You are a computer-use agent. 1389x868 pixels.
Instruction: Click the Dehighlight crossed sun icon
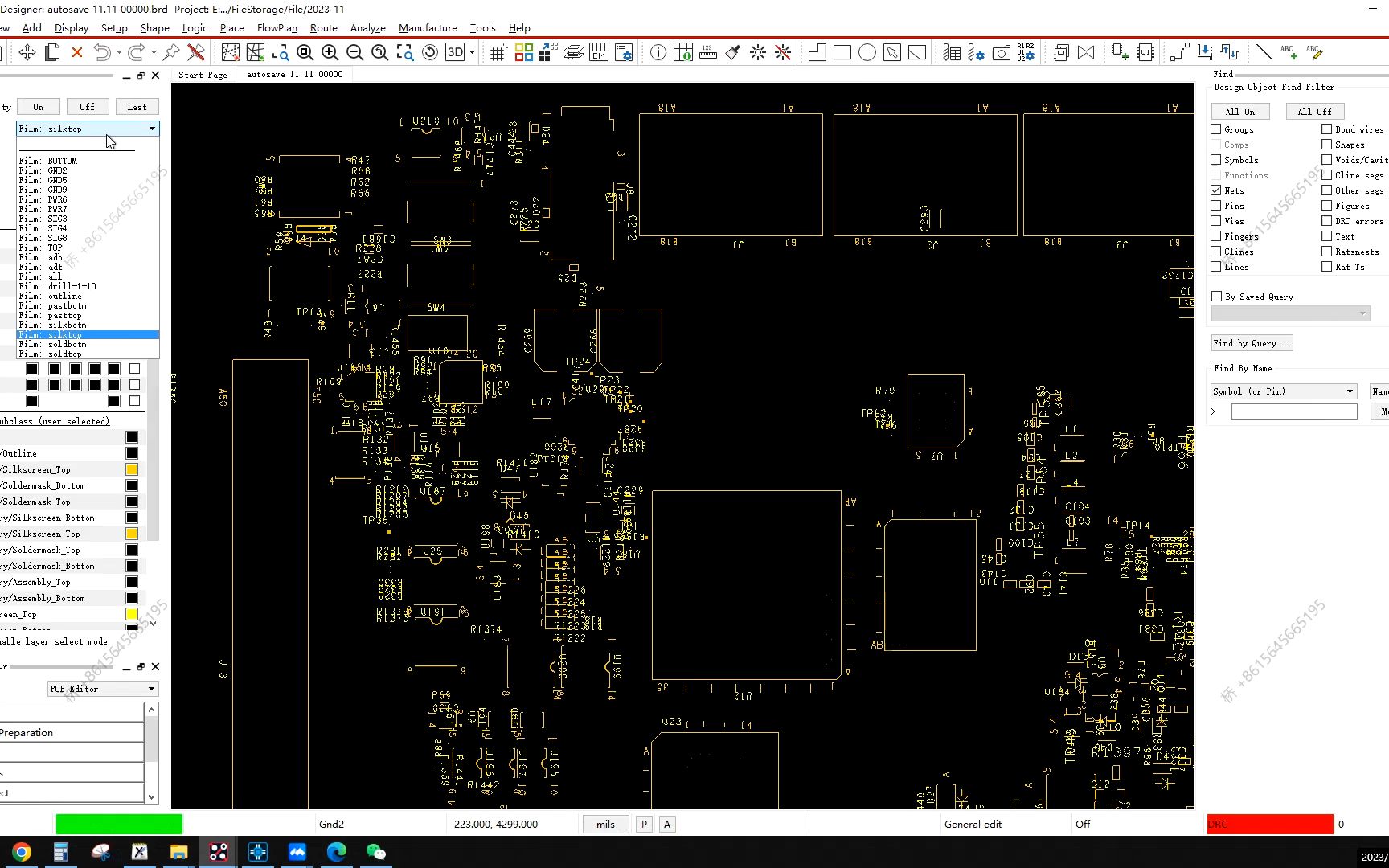pyautogui.click(x=783, y=53)
